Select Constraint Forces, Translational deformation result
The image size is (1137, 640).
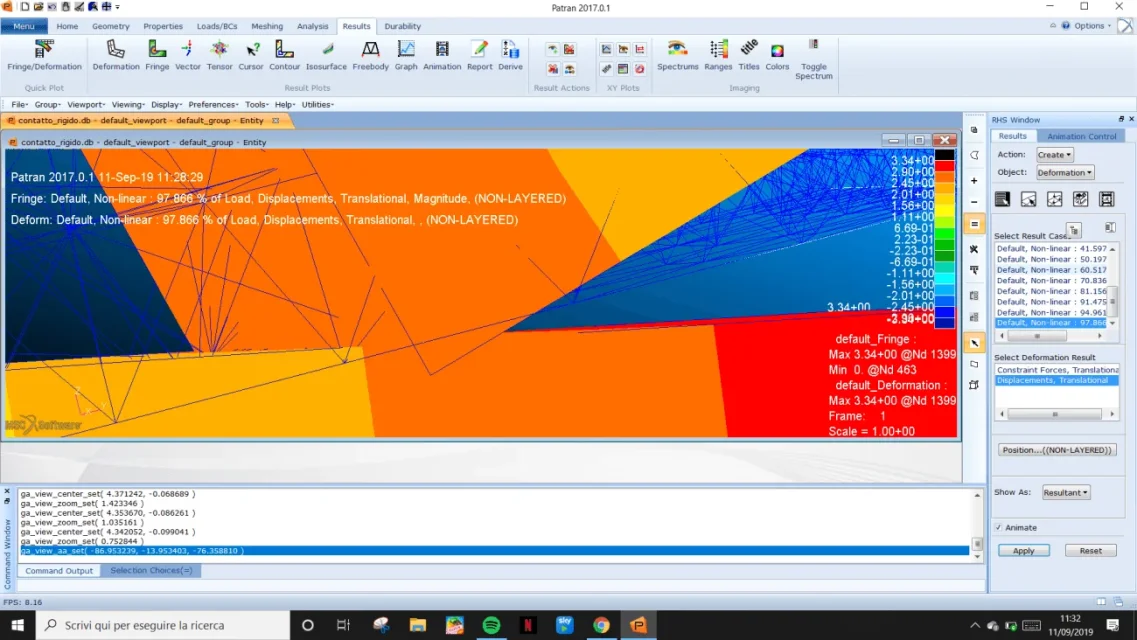point(1057,370)
